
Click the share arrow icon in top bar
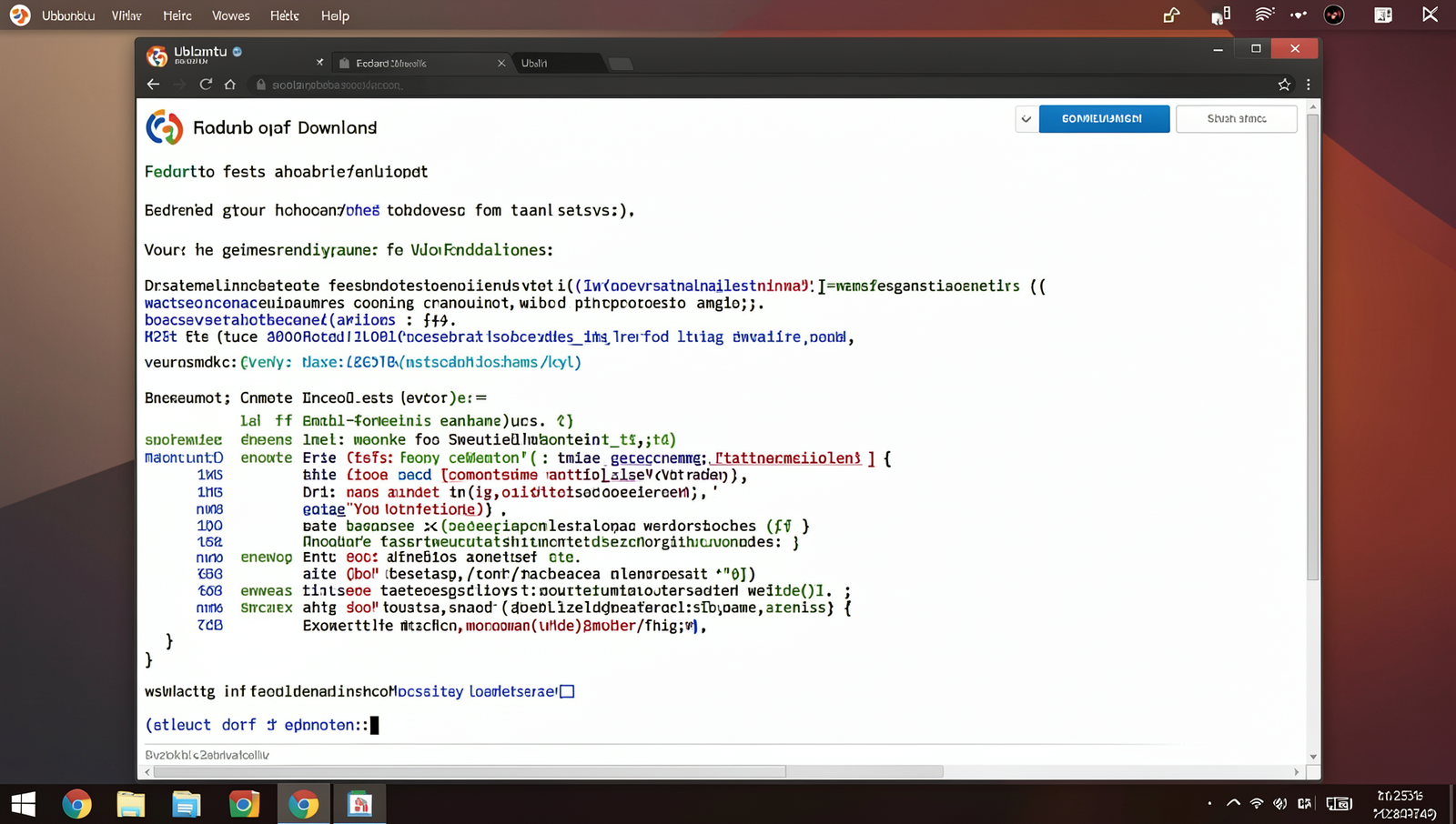tap(1171, 15)
